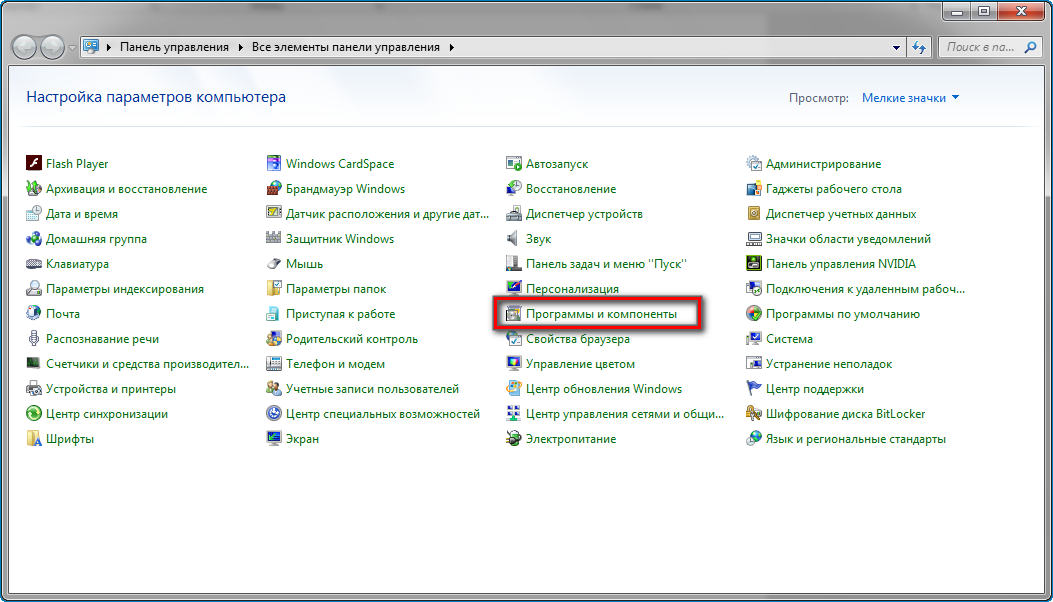
Task: Expand the arrow after Все элементы панели управления
Action: tap(452, 48)
